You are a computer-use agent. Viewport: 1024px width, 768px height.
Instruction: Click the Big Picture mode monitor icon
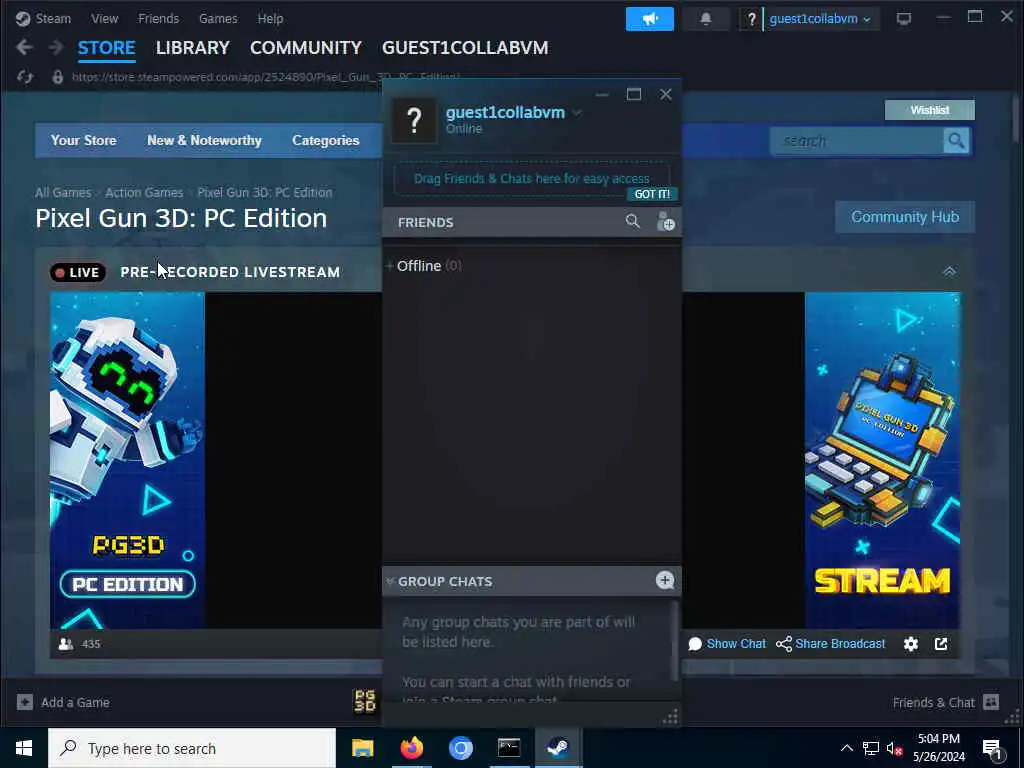pyautogui.click(x=904, y=19)
